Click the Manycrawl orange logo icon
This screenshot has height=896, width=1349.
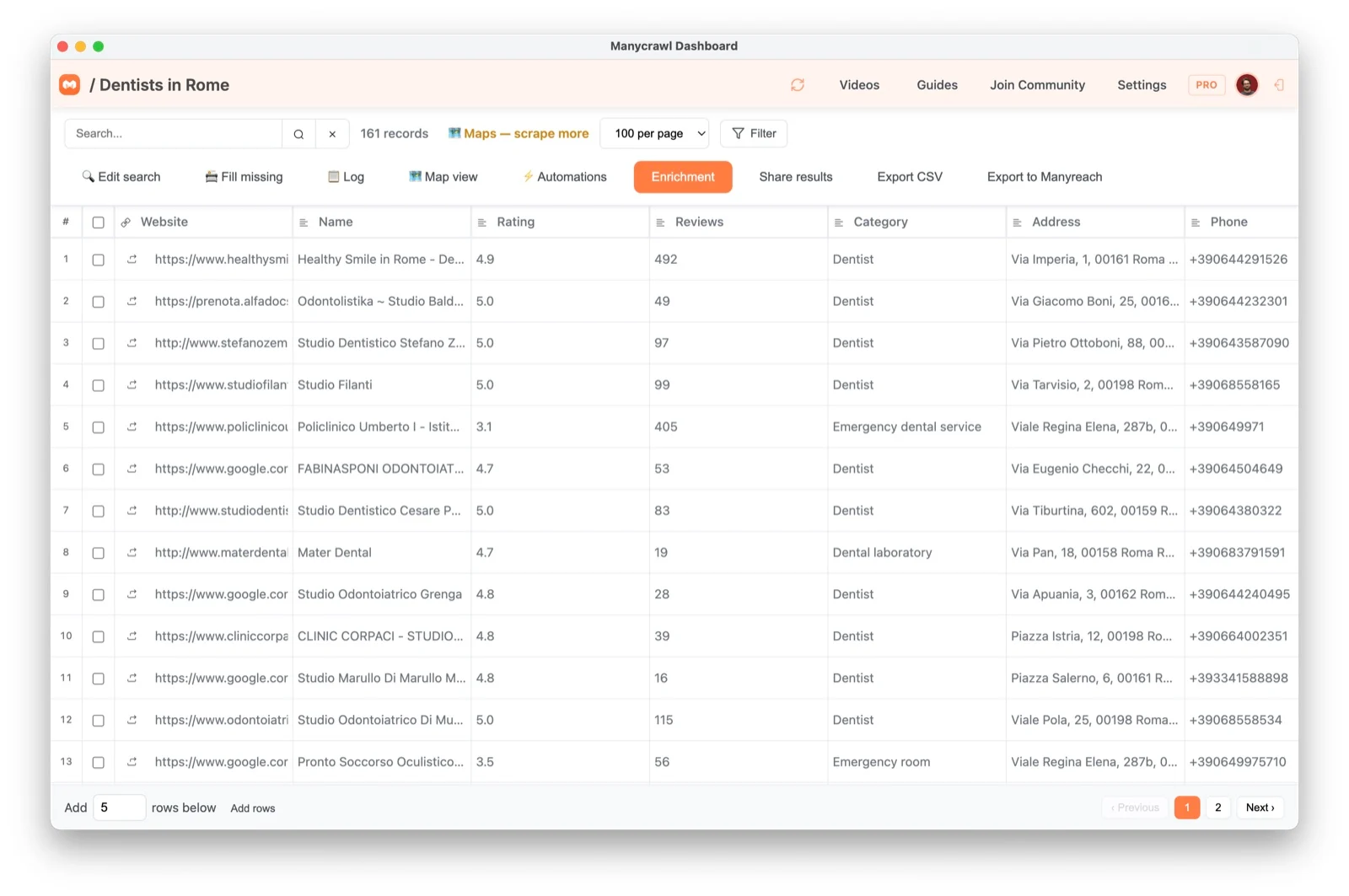(70, 84)
